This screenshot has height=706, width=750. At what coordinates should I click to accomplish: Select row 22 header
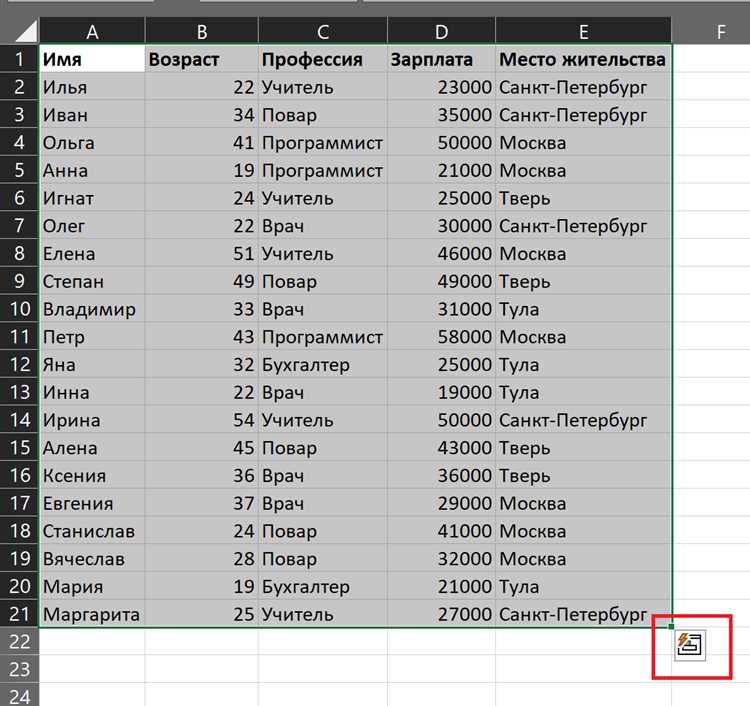coord(19,641)
